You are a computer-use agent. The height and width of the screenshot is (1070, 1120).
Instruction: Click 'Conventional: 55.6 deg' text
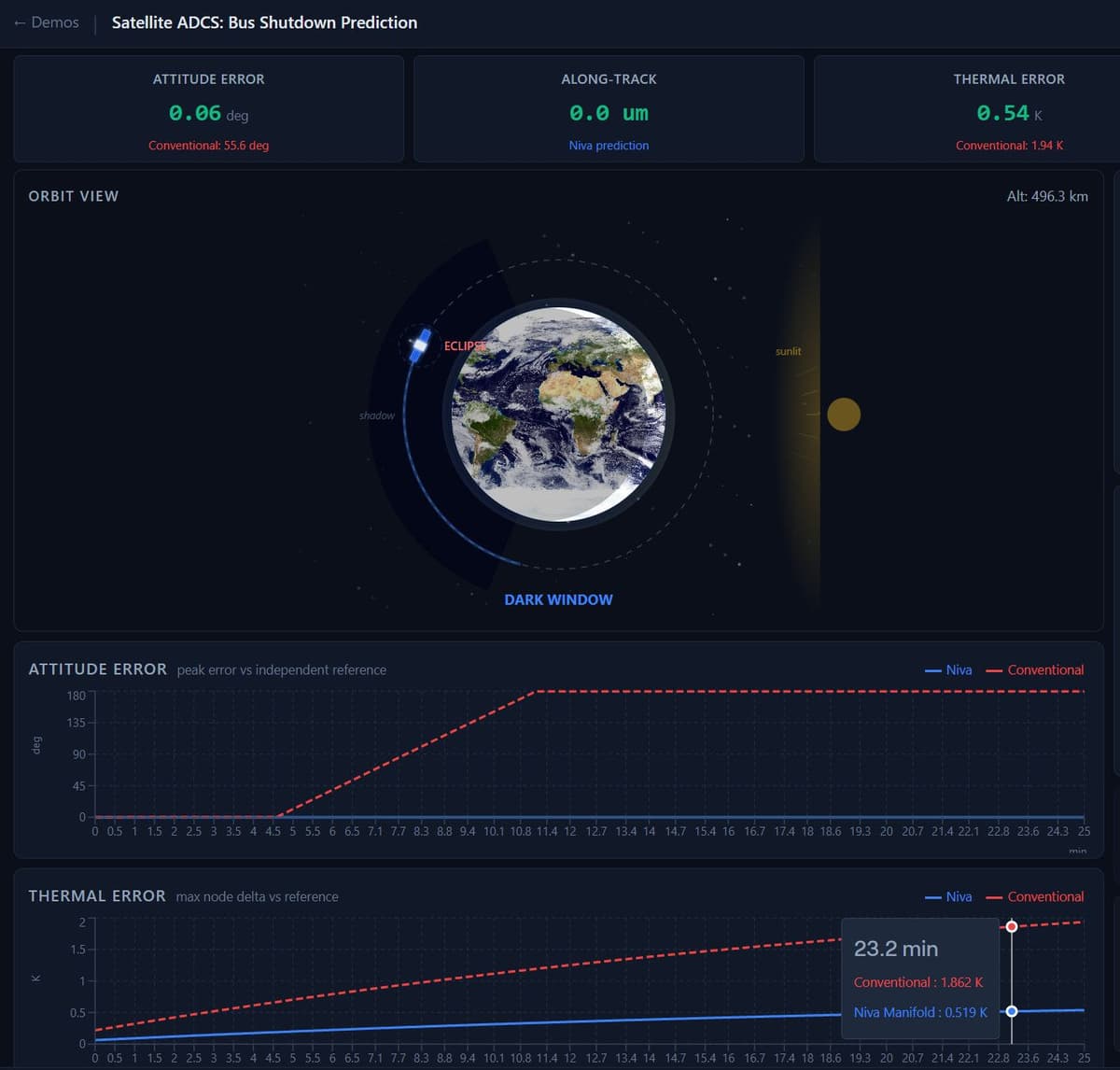pyautogui.click(x=209, y=146)
